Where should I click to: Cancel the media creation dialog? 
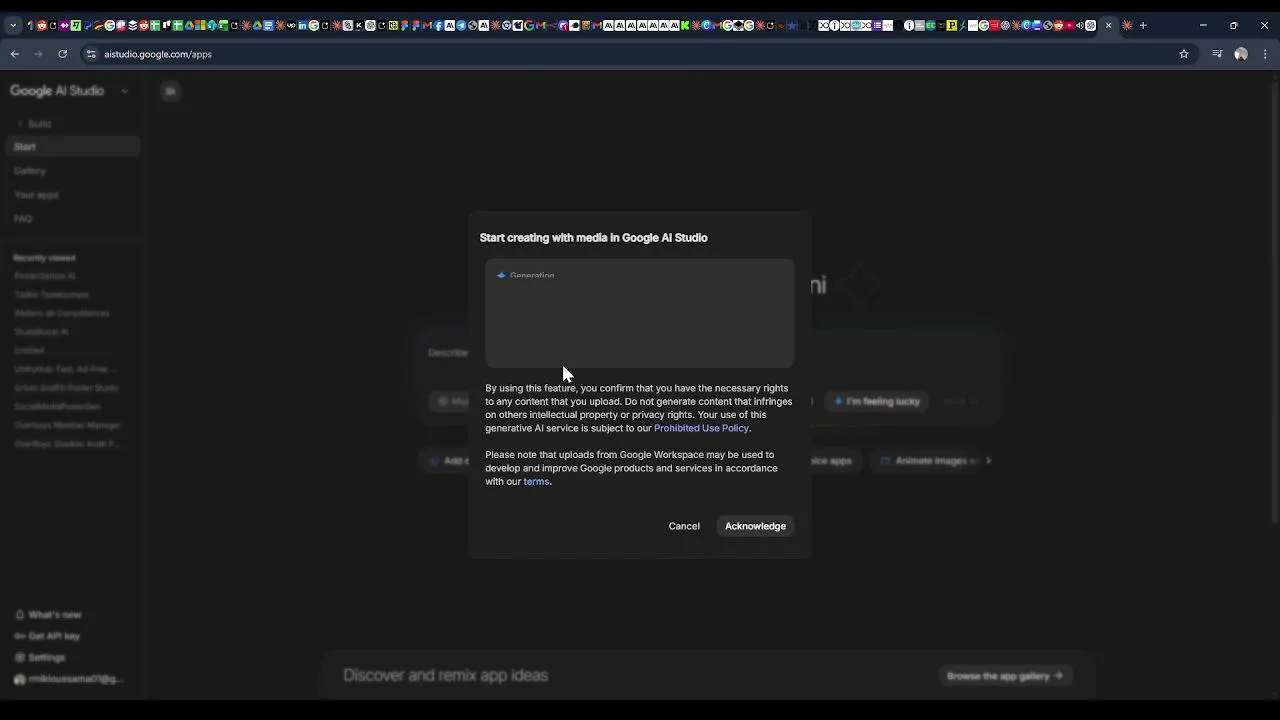click(x=684, y=526)
